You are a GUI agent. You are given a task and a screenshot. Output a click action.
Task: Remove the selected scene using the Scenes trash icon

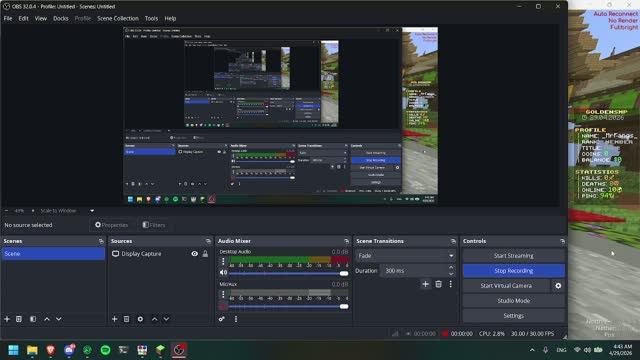tap(19, 319)
